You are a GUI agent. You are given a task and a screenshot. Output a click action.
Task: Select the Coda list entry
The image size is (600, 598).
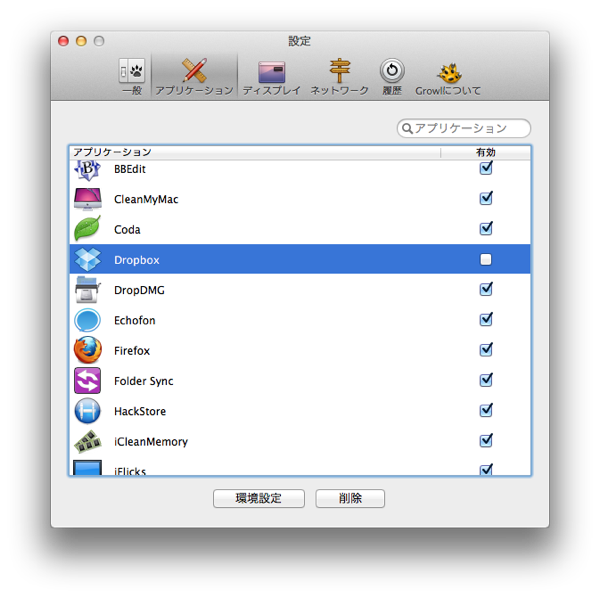(127, 230)
